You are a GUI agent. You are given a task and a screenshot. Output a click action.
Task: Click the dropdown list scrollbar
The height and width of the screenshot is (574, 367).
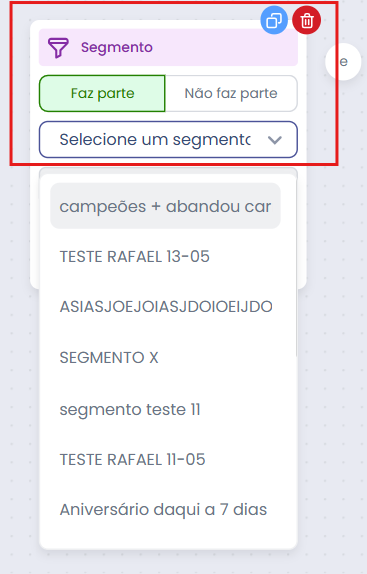pos(296,265)
